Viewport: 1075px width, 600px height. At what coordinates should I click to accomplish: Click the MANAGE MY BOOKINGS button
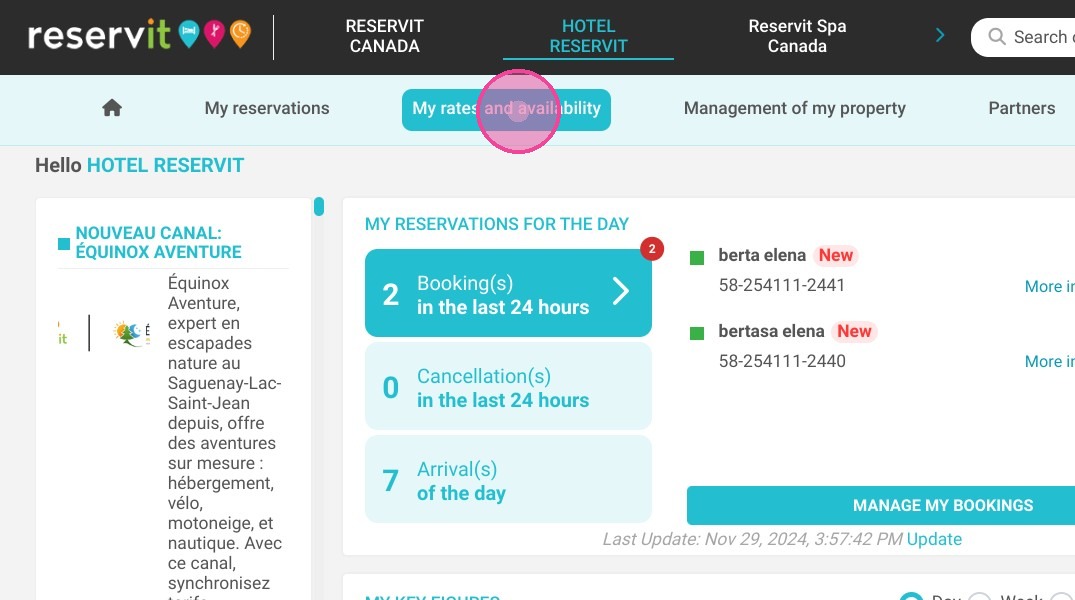[x=943, y=505]
